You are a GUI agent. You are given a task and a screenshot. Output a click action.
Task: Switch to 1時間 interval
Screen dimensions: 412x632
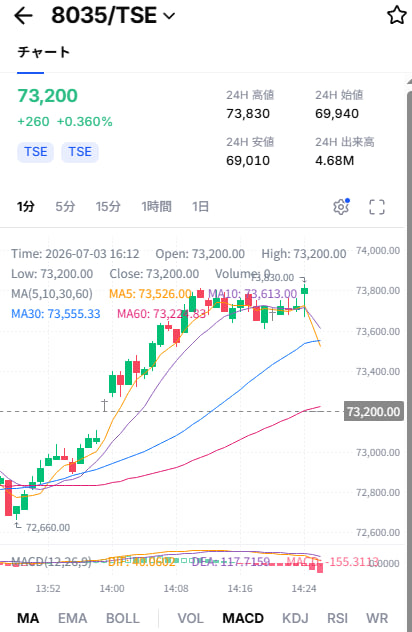(x=156, y=206)
